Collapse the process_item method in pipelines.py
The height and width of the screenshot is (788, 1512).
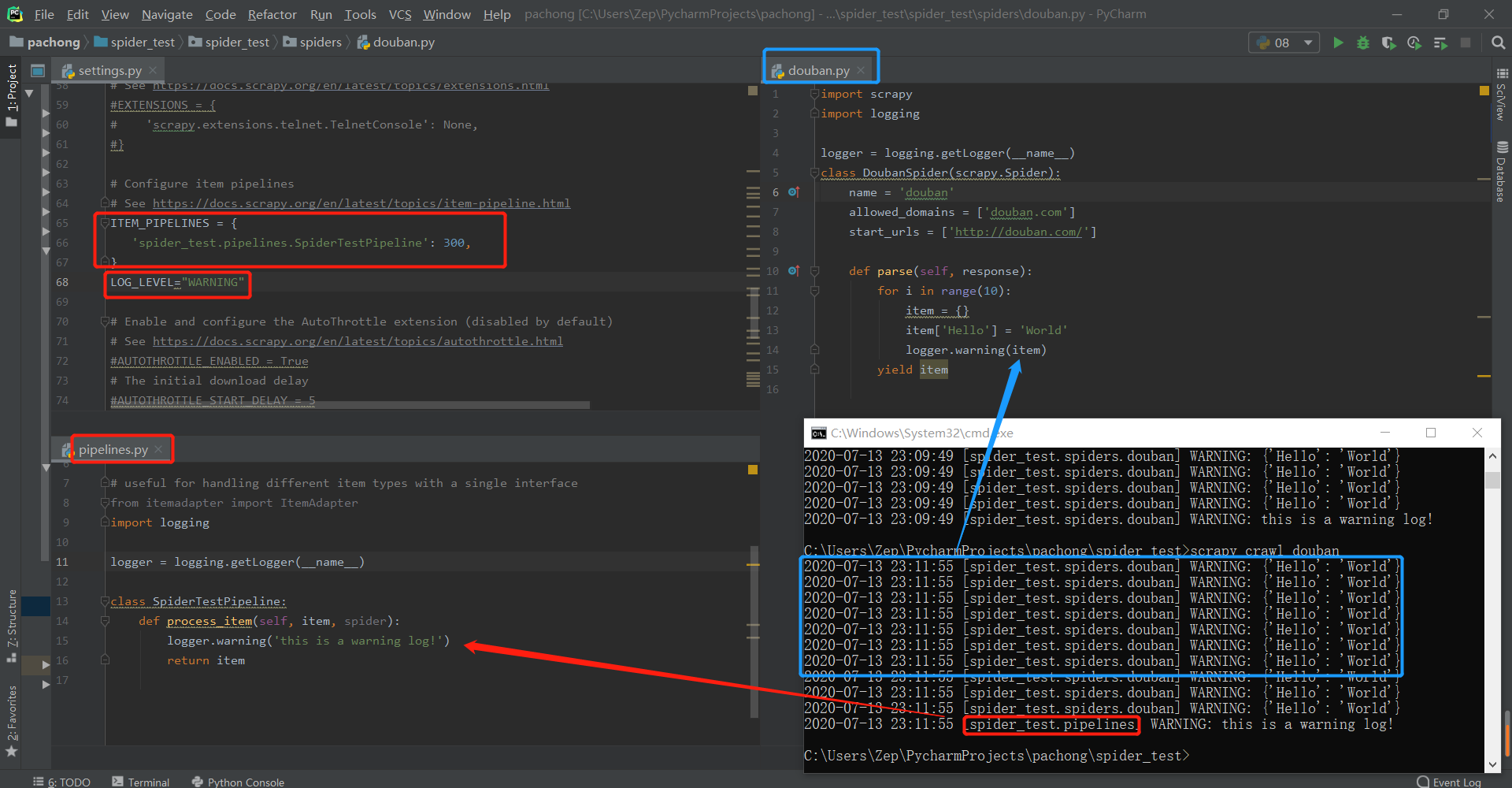[105, 621]
